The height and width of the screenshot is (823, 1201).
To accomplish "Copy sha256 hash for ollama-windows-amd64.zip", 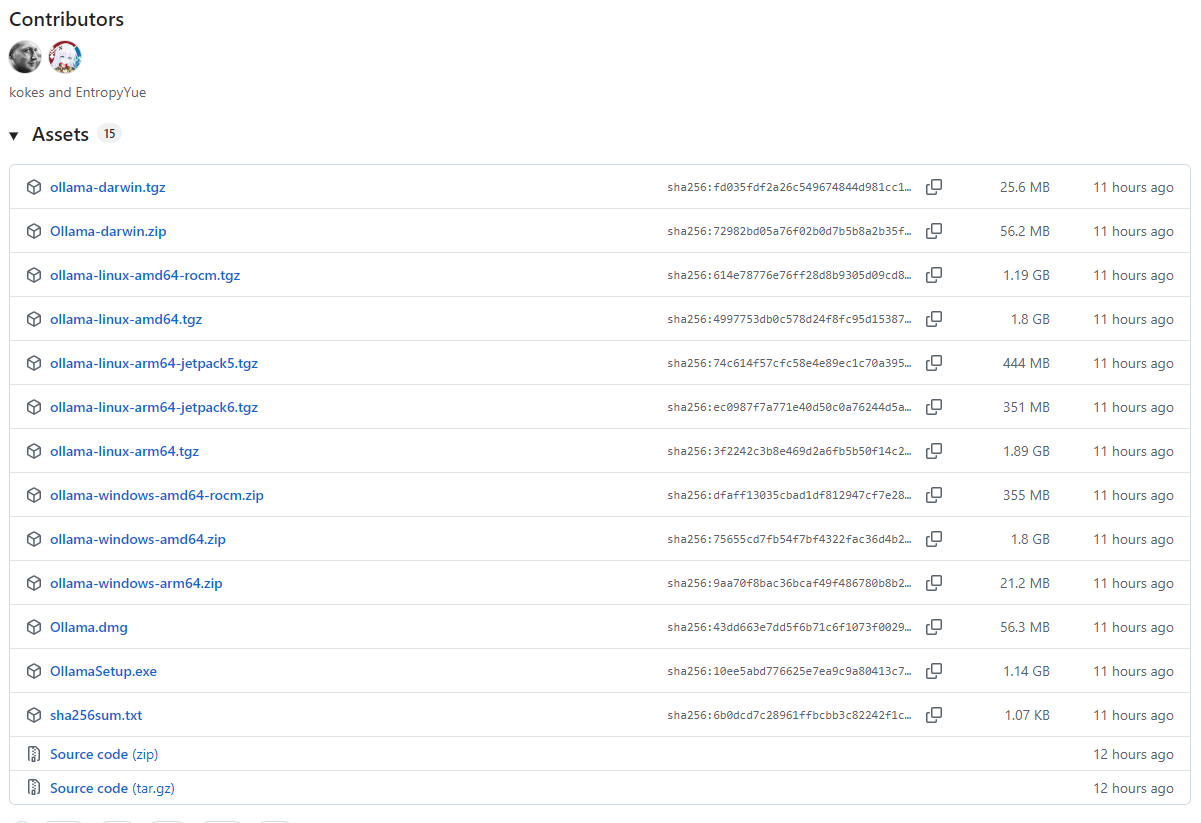I will click(934, 539).
